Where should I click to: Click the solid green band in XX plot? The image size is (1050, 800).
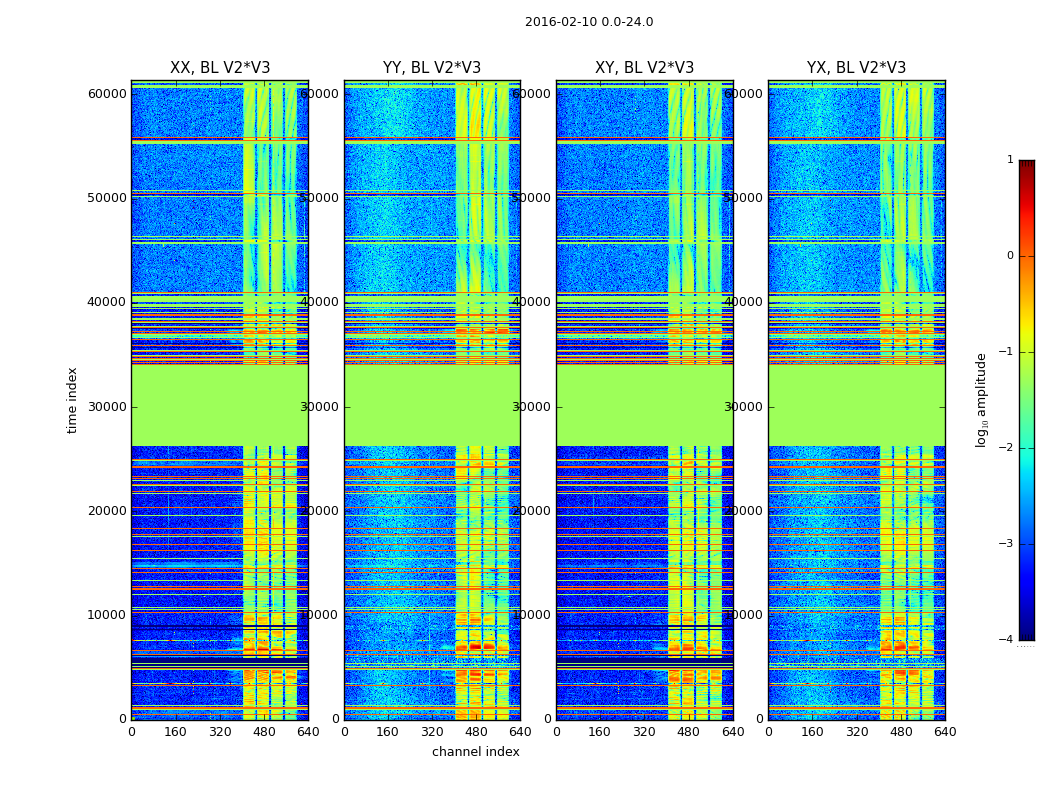[x=220, y=405]
